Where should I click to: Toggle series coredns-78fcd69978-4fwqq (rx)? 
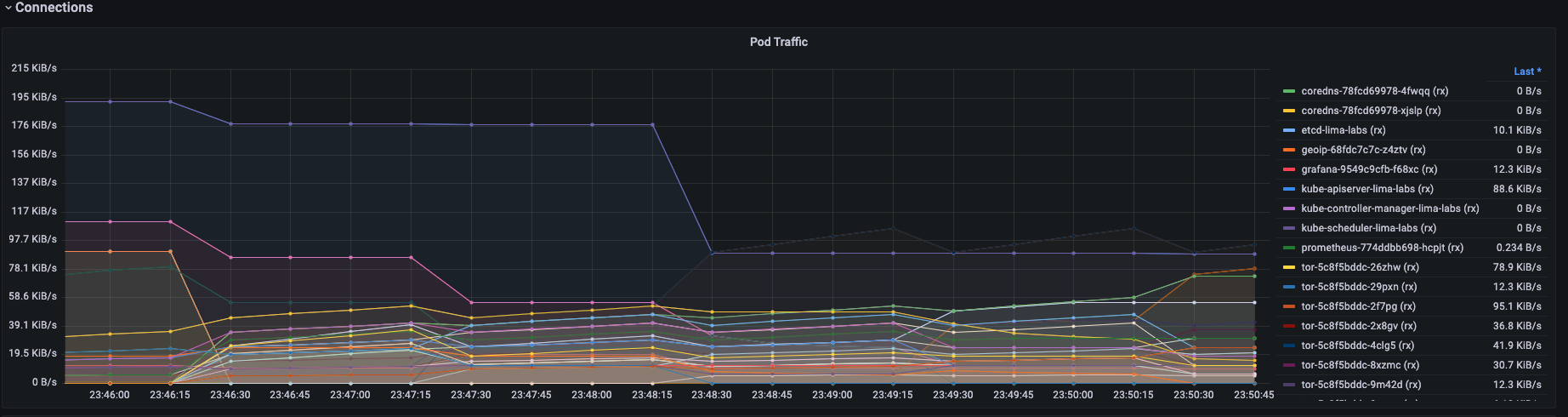coord(1374,91)
